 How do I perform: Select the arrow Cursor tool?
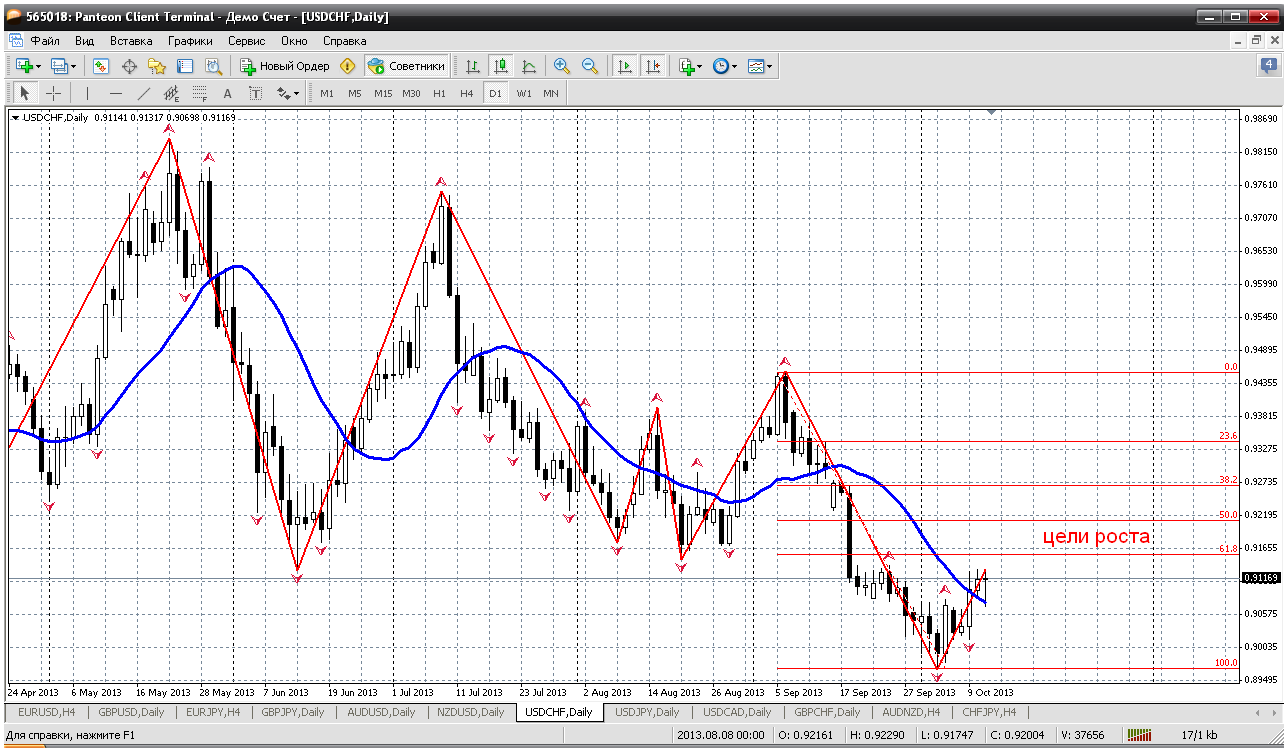pyautogui.click(x=25, y=93)
